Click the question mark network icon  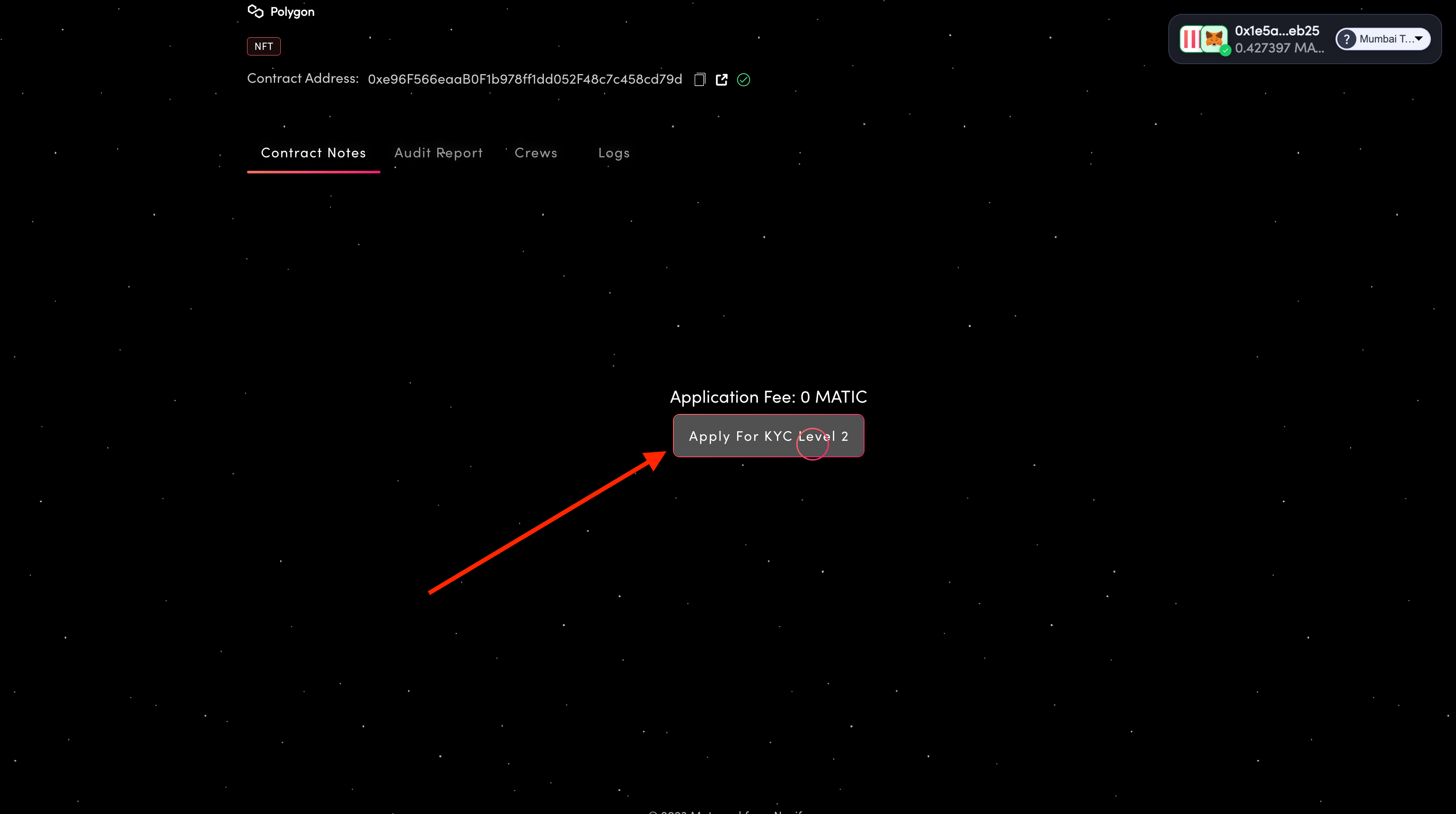tap(1347, 39)
